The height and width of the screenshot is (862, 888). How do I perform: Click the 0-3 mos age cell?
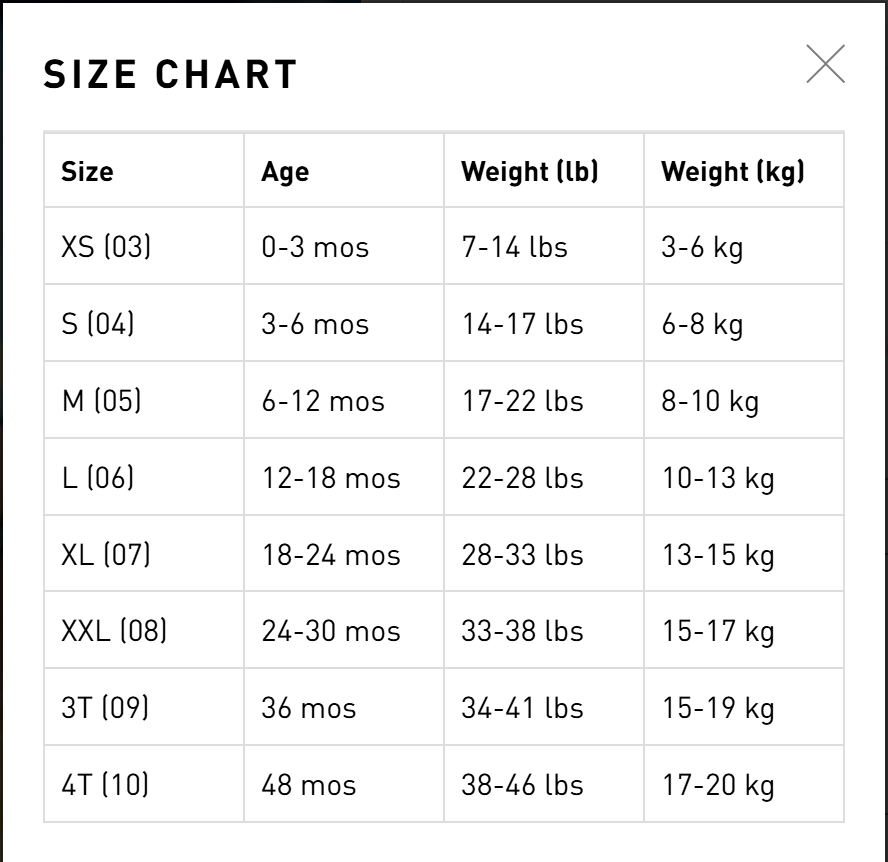(x=315, y=247)
